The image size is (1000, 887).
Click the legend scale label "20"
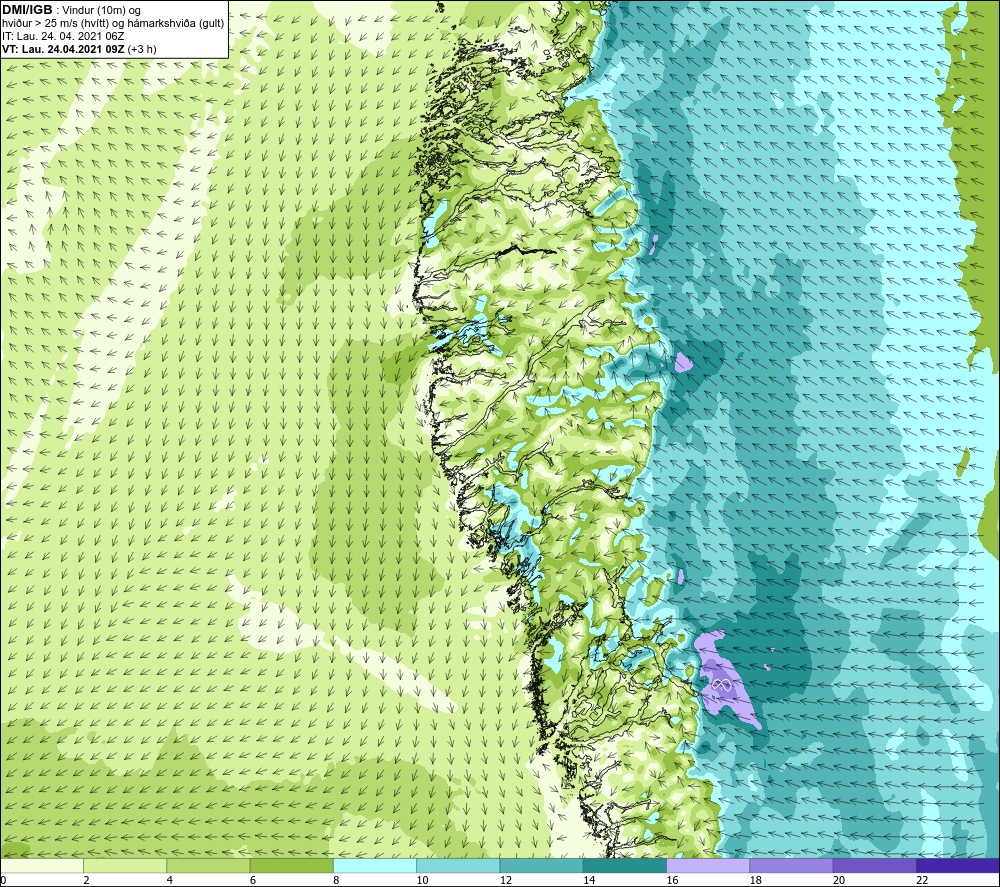pos(839,881)
